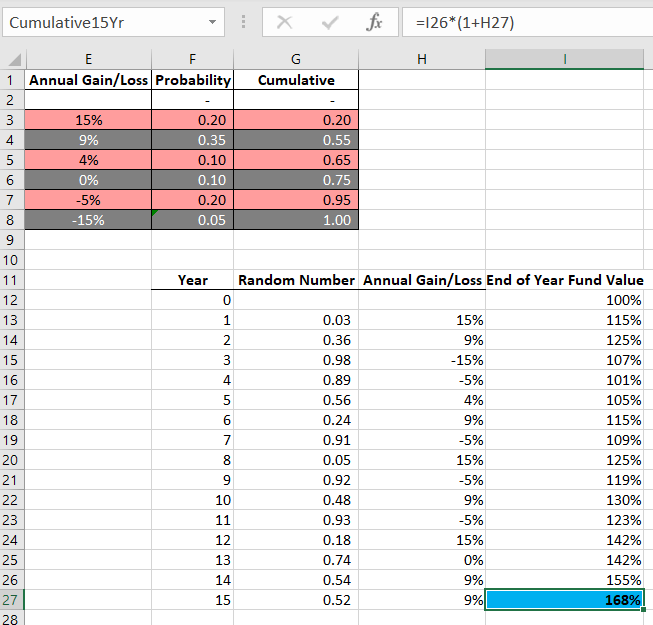
Task: Select column H header
Action: (421, 60)
